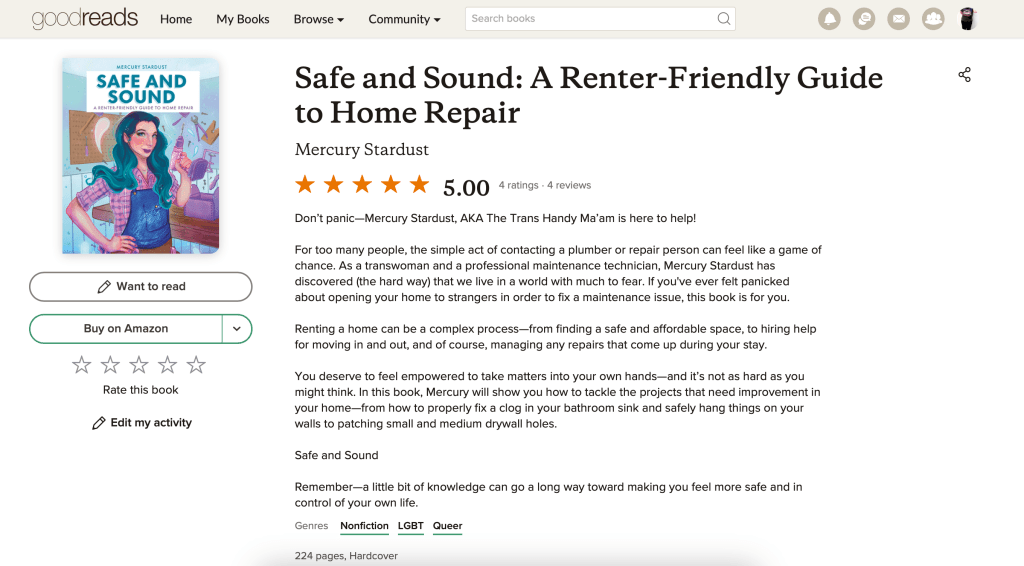This screenshot has width=1024, height=566.
Task: Navigate to Home in the navbar
Action: tap(176, 19)
